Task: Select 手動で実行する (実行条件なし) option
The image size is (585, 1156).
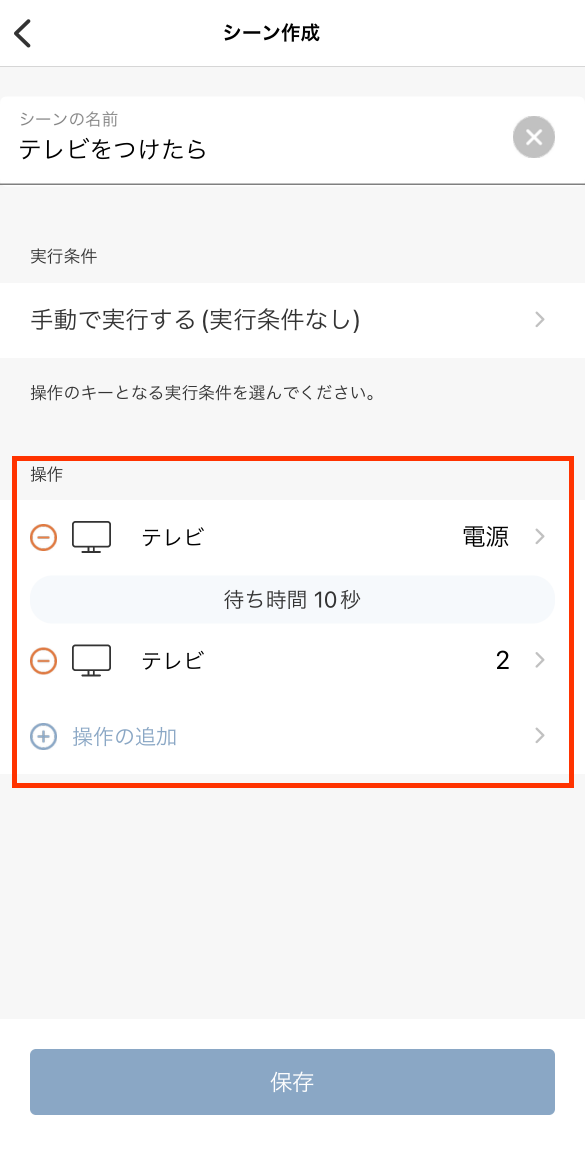Action: [195, 320]
